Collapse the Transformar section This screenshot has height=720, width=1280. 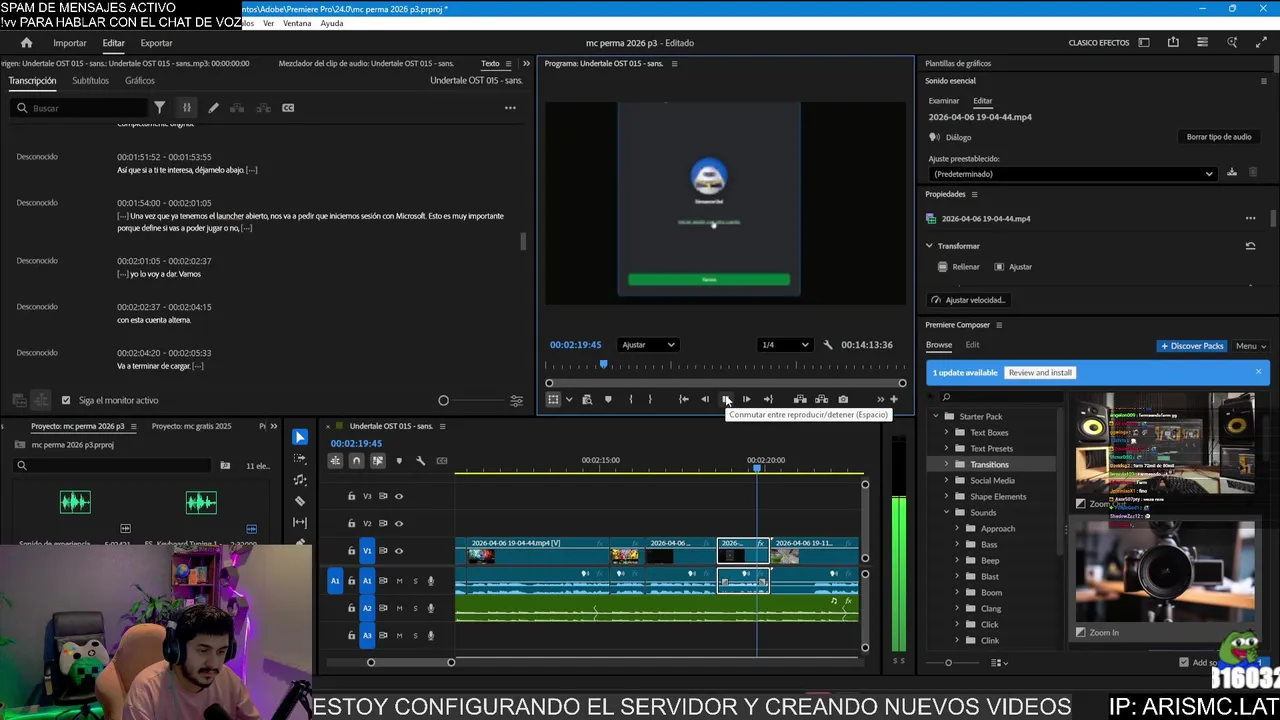click(929, 246)
